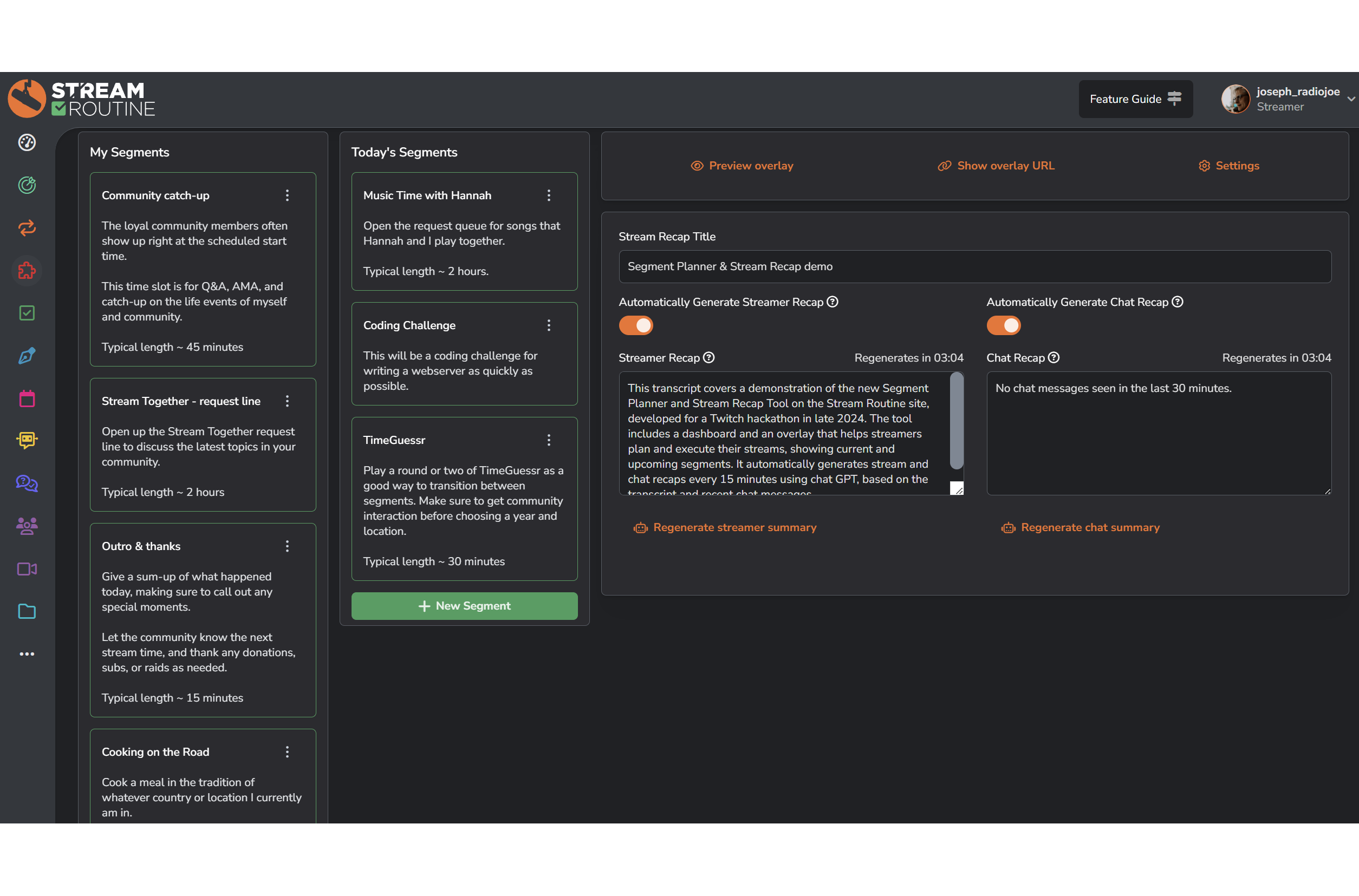The width and height of the screenshot is (1359, 896).
Task: Open the video camera sidebar icon
Action: (x=27, y=568)
